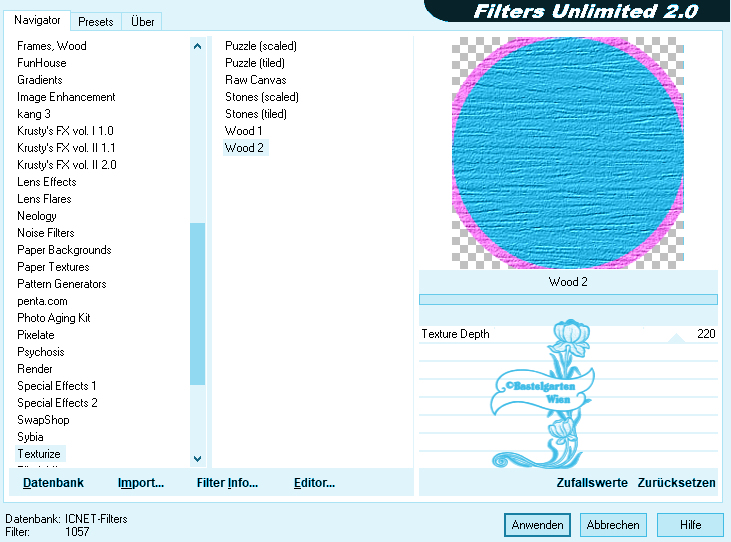Click Zurücksetzen to reset settings
Screen dimensions: 731x542
pos(676,483)
